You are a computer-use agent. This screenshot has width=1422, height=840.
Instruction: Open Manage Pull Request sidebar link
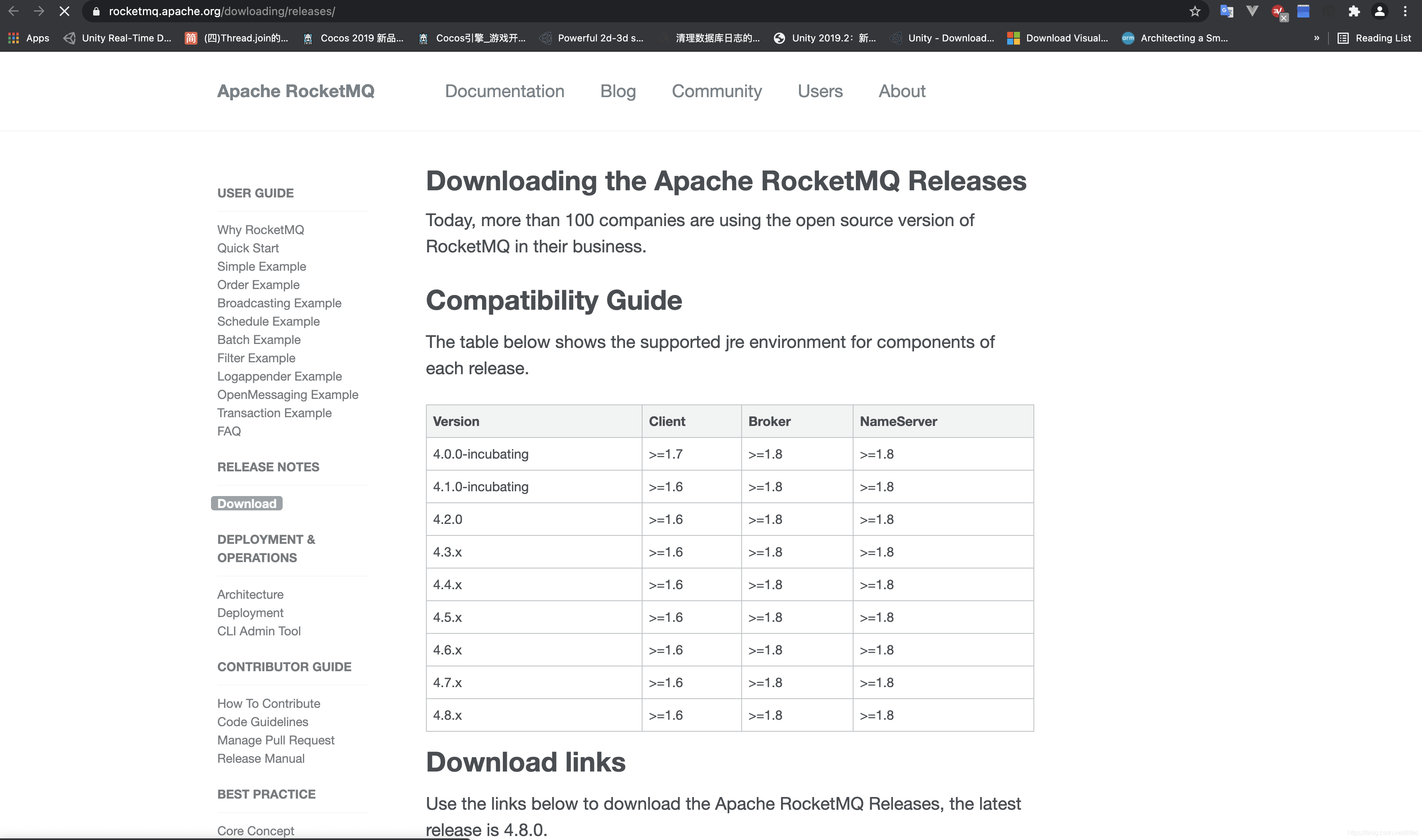[x=275, y=740]
